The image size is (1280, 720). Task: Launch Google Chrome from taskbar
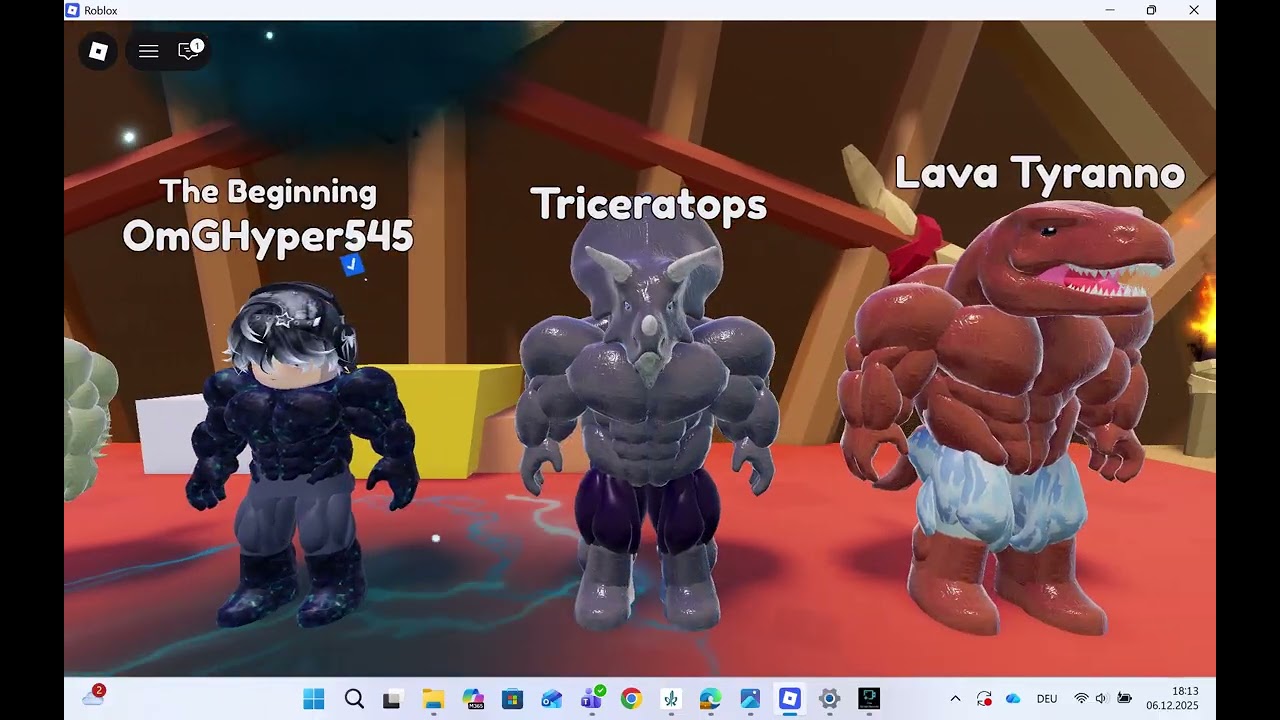[631, 699]
